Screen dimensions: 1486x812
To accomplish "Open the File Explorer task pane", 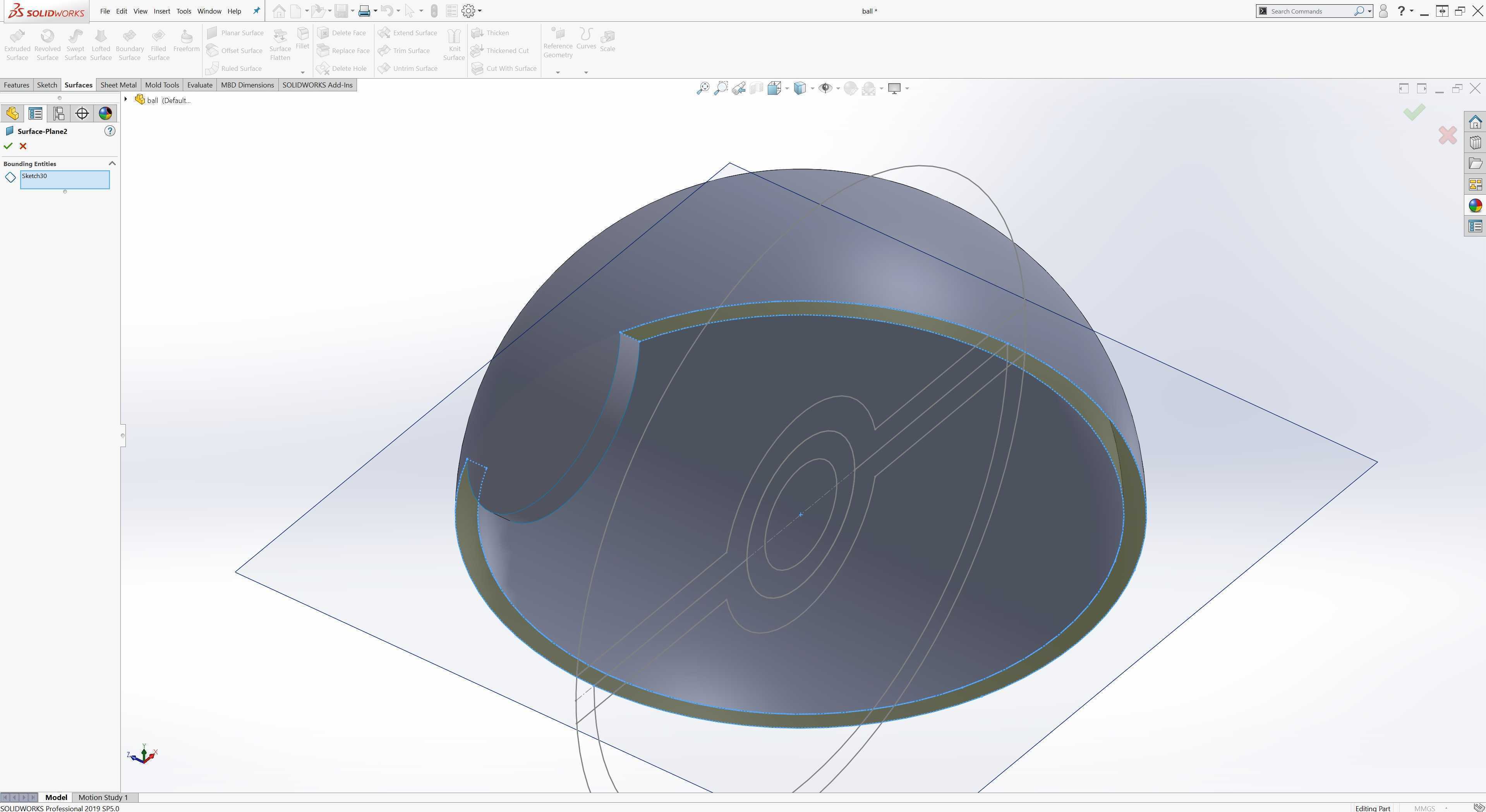I will point(1475,163).
